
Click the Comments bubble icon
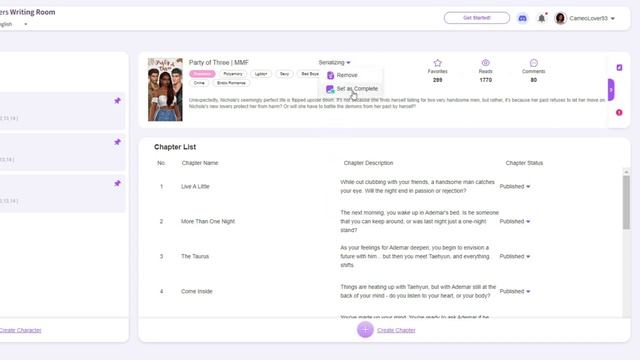click(x=533, y=63)
